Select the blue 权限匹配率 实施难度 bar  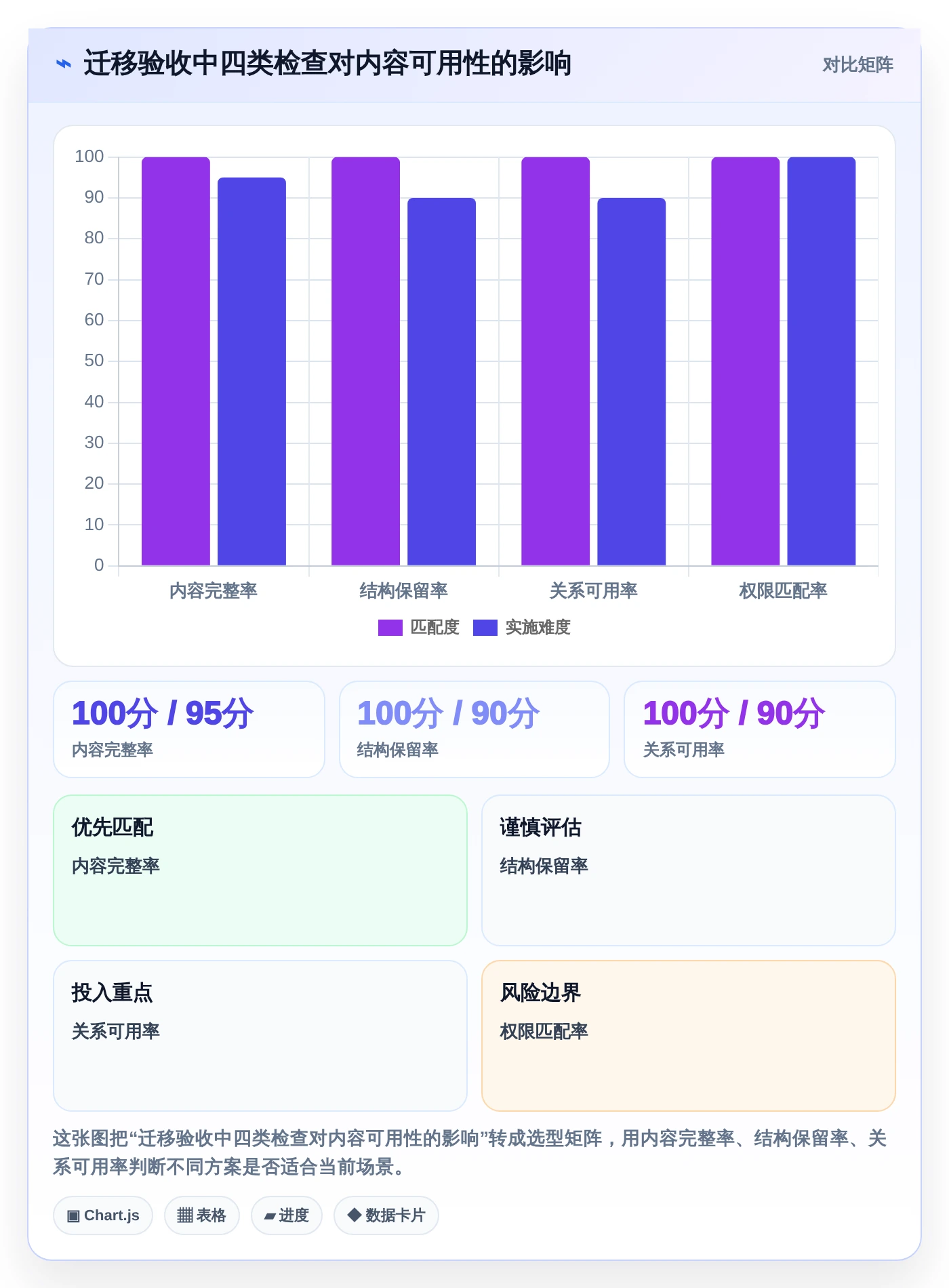[821, 361]
